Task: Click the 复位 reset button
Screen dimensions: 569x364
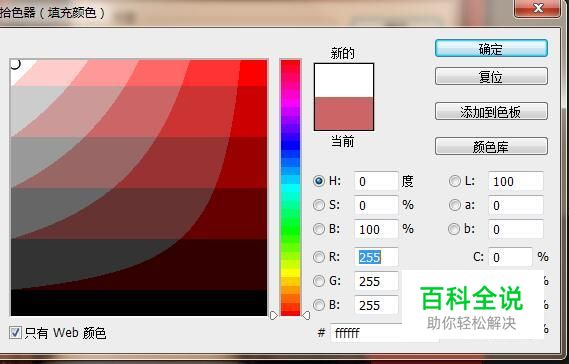Action: coord(491,76)
